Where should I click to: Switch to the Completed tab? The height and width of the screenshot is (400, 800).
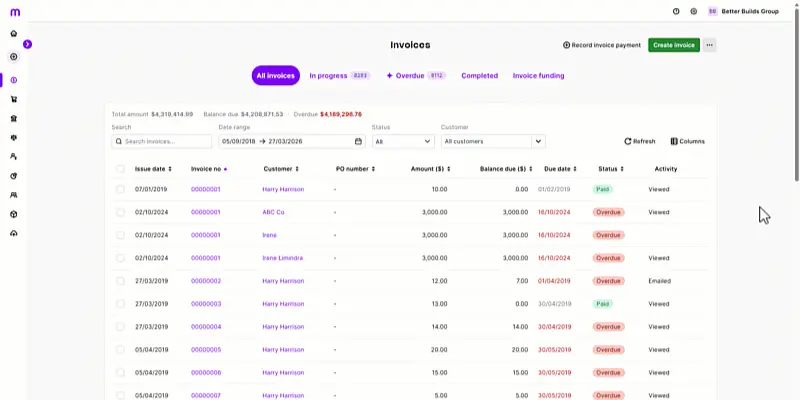tap(480, 76)
